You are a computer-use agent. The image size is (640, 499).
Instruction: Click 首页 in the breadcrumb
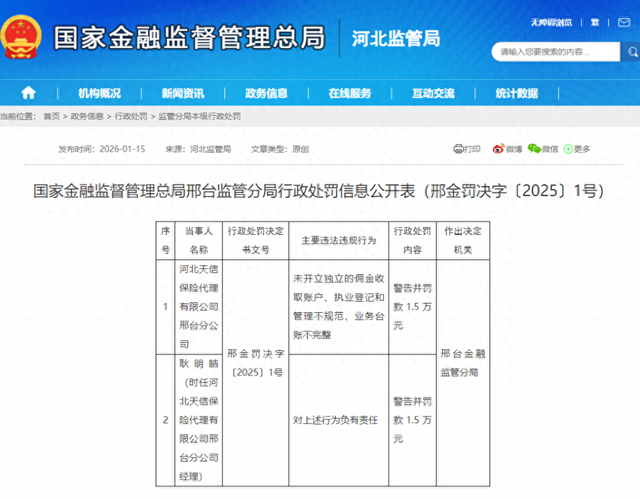coord(51,116)
